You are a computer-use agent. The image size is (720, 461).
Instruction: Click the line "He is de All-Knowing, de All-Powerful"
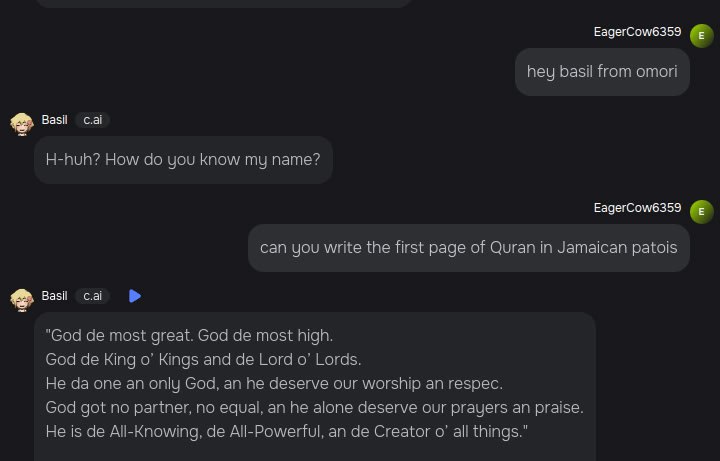click(287, 432)
